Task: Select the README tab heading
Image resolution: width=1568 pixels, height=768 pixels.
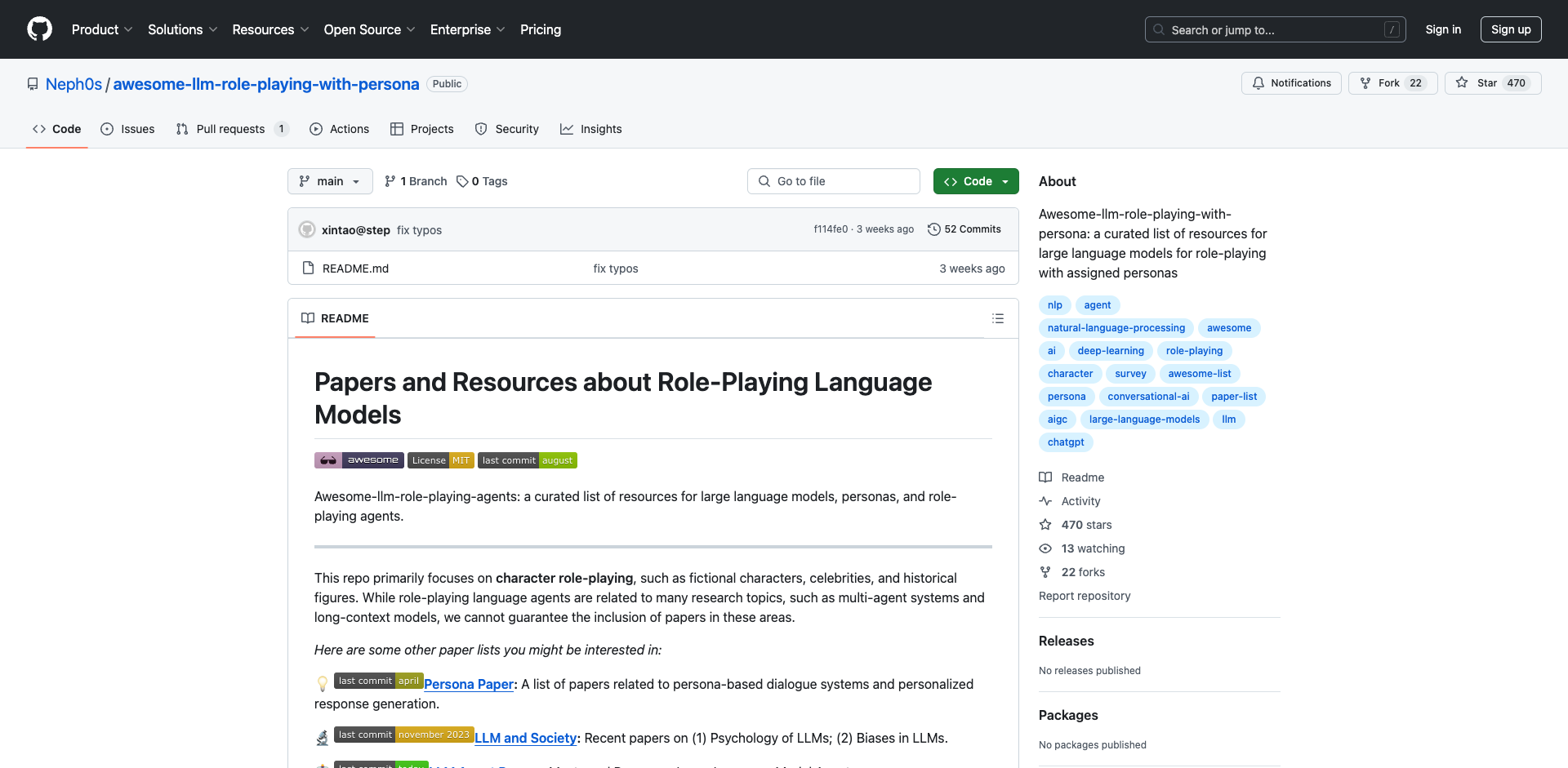Action: tap(335, 318)
